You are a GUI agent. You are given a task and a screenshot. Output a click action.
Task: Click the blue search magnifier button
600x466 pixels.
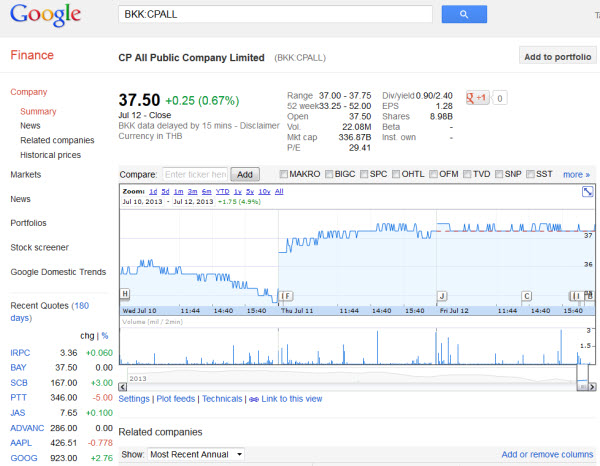coord(464,15)
